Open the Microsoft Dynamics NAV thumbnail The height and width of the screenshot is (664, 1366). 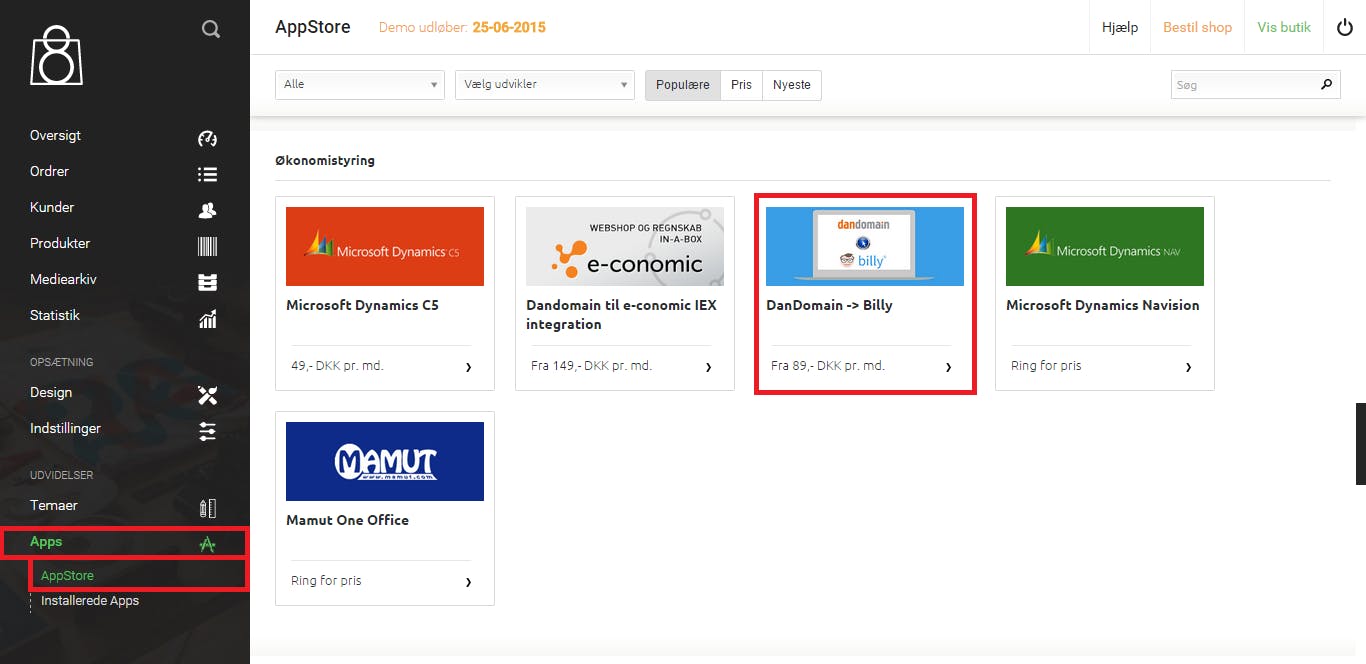pos(1105,246)
